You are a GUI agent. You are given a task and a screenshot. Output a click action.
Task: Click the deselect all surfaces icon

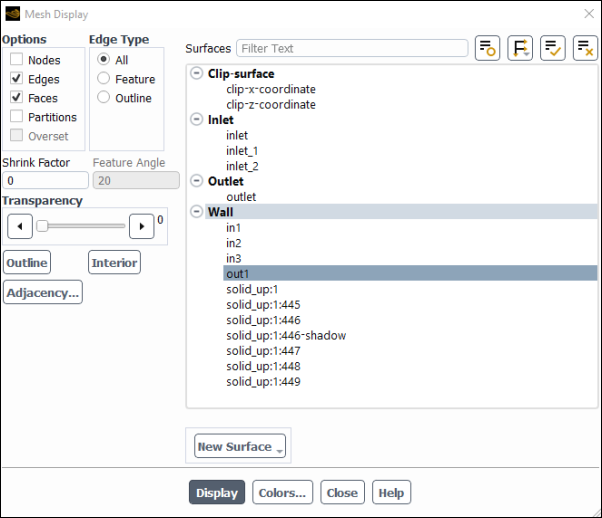click(x=585, y=48)
